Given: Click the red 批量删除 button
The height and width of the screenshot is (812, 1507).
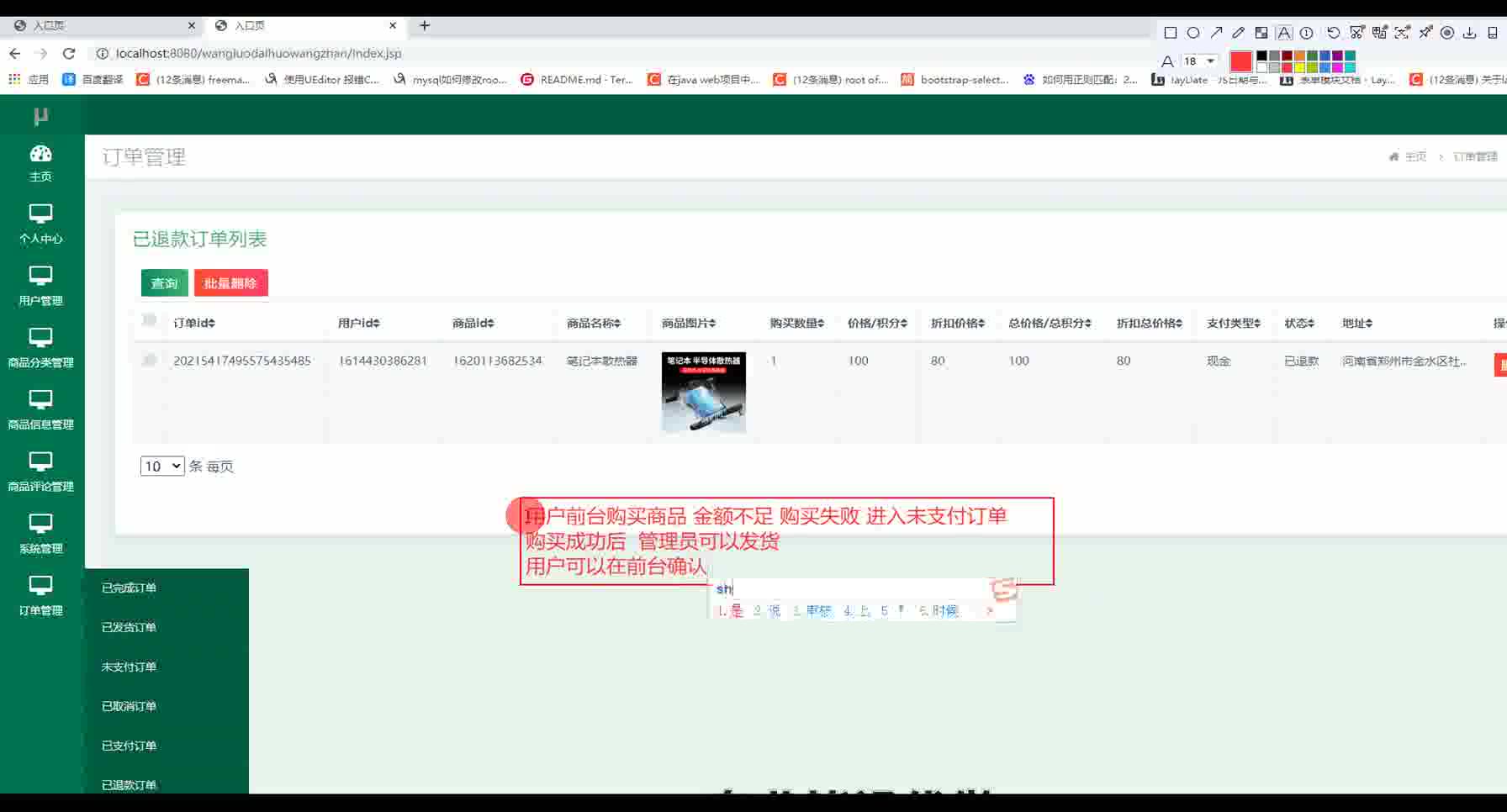Looking at the screenshot, I should pos(230,283).
